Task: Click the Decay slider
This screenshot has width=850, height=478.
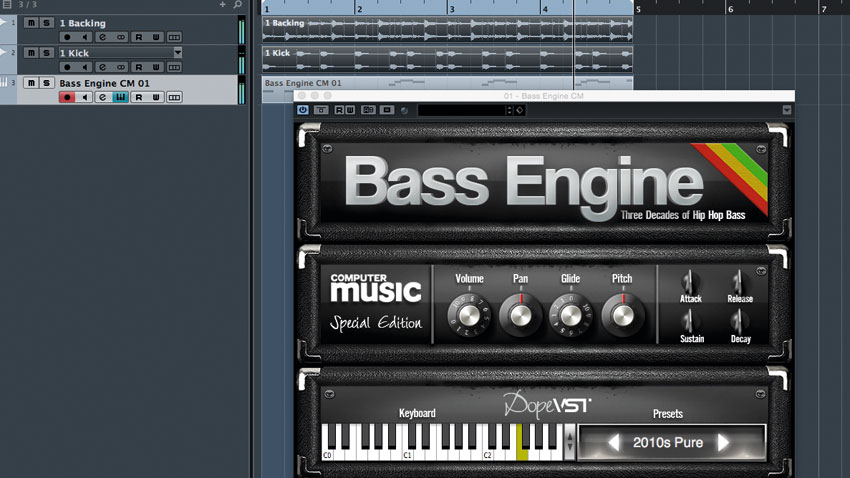Action: pyautogui.click(x=737, y=321)
